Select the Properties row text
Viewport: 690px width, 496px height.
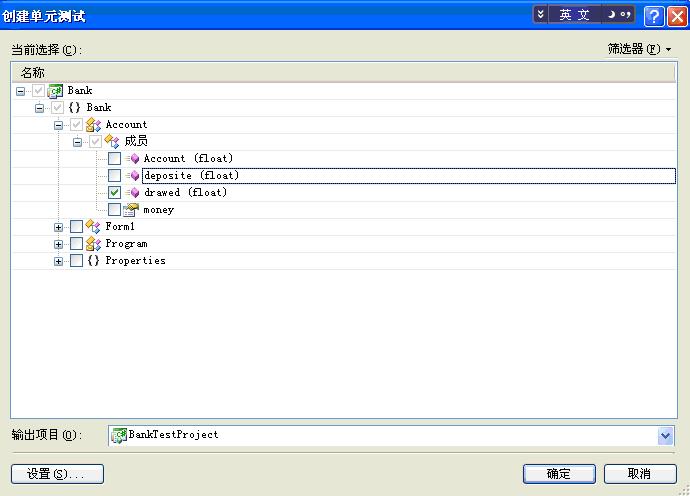pos(136,261)
